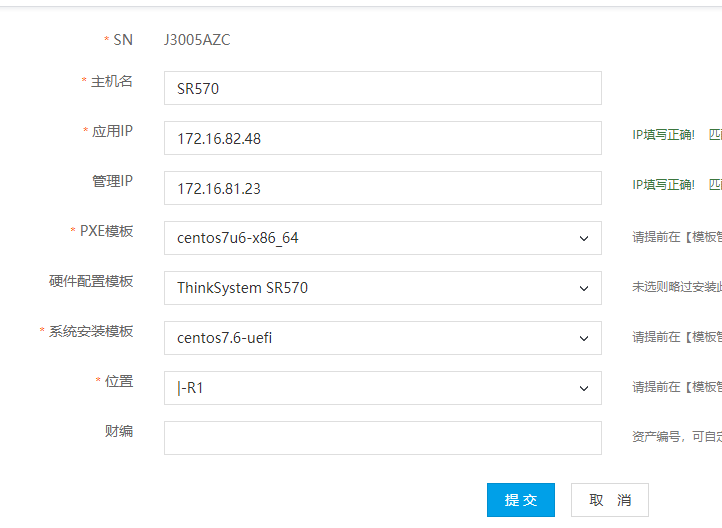Screen dimensions: 722x528
Task: Click the 应用IP field with 172.16.82.48
Action: 383,138
